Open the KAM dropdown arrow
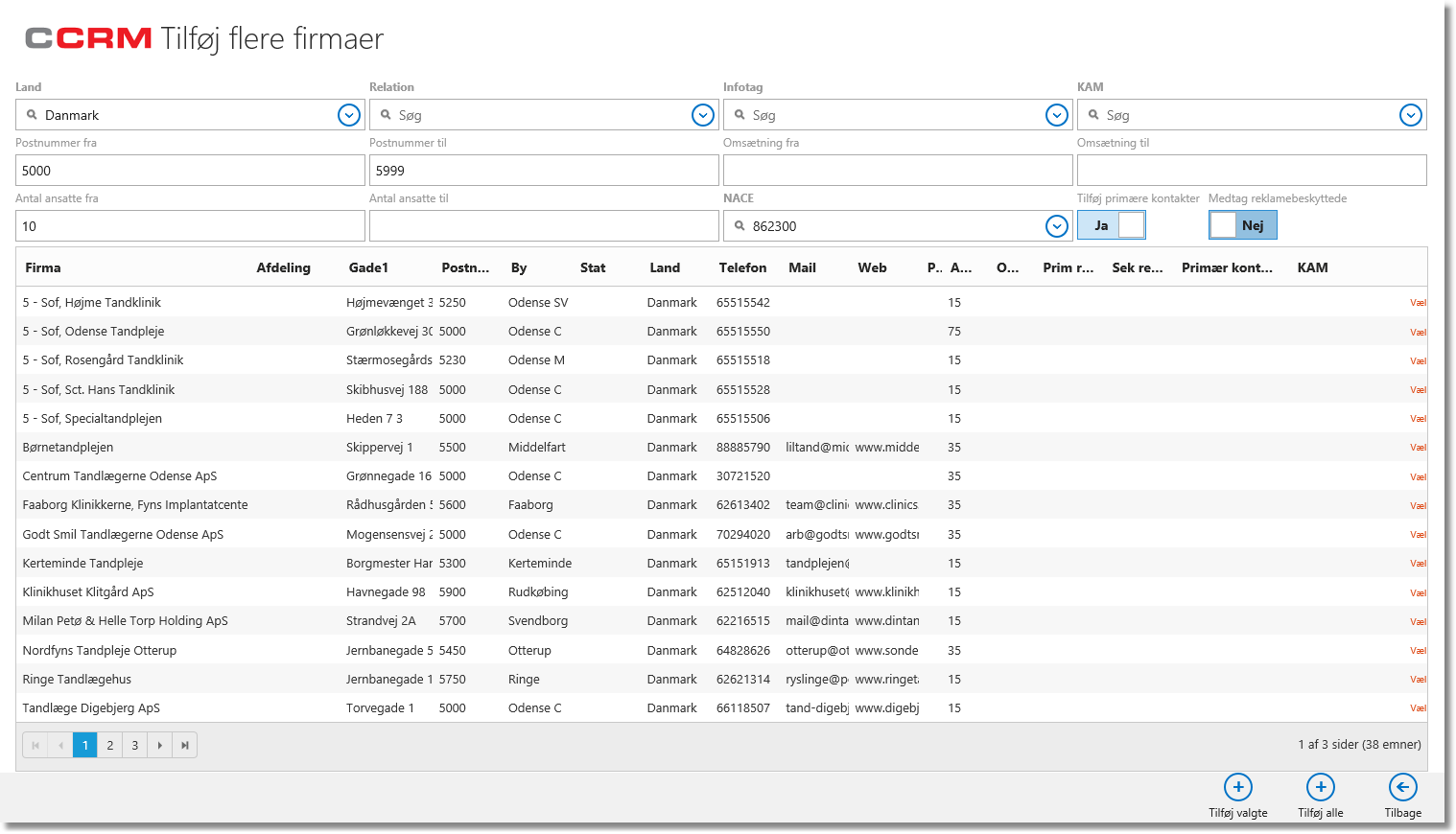The height and width of the screenshot is (834, 1456). 1411,115
